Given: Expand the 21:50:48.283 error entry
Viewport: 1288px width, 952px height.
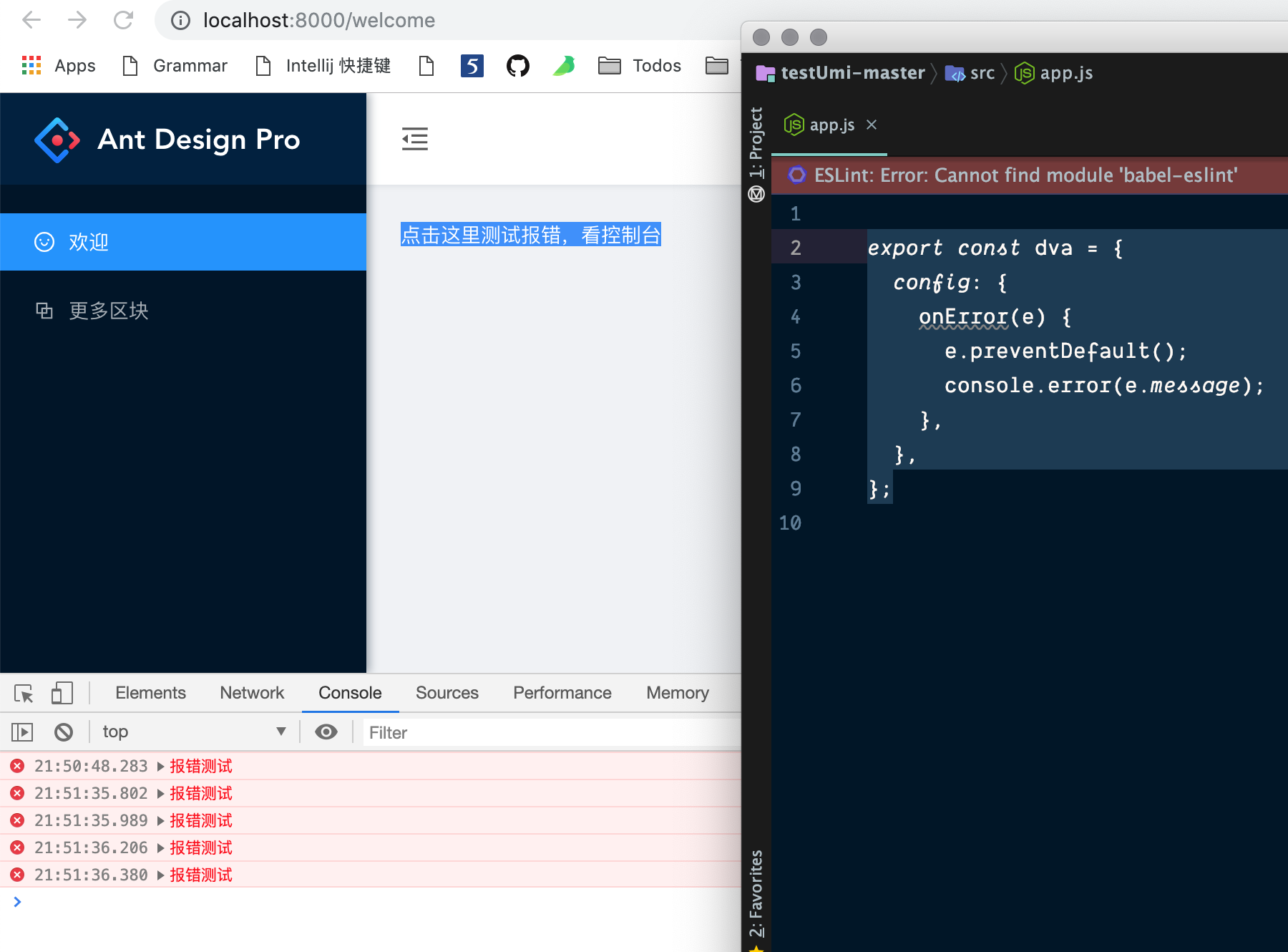Looking at the screenshot, I should [161, 767].
